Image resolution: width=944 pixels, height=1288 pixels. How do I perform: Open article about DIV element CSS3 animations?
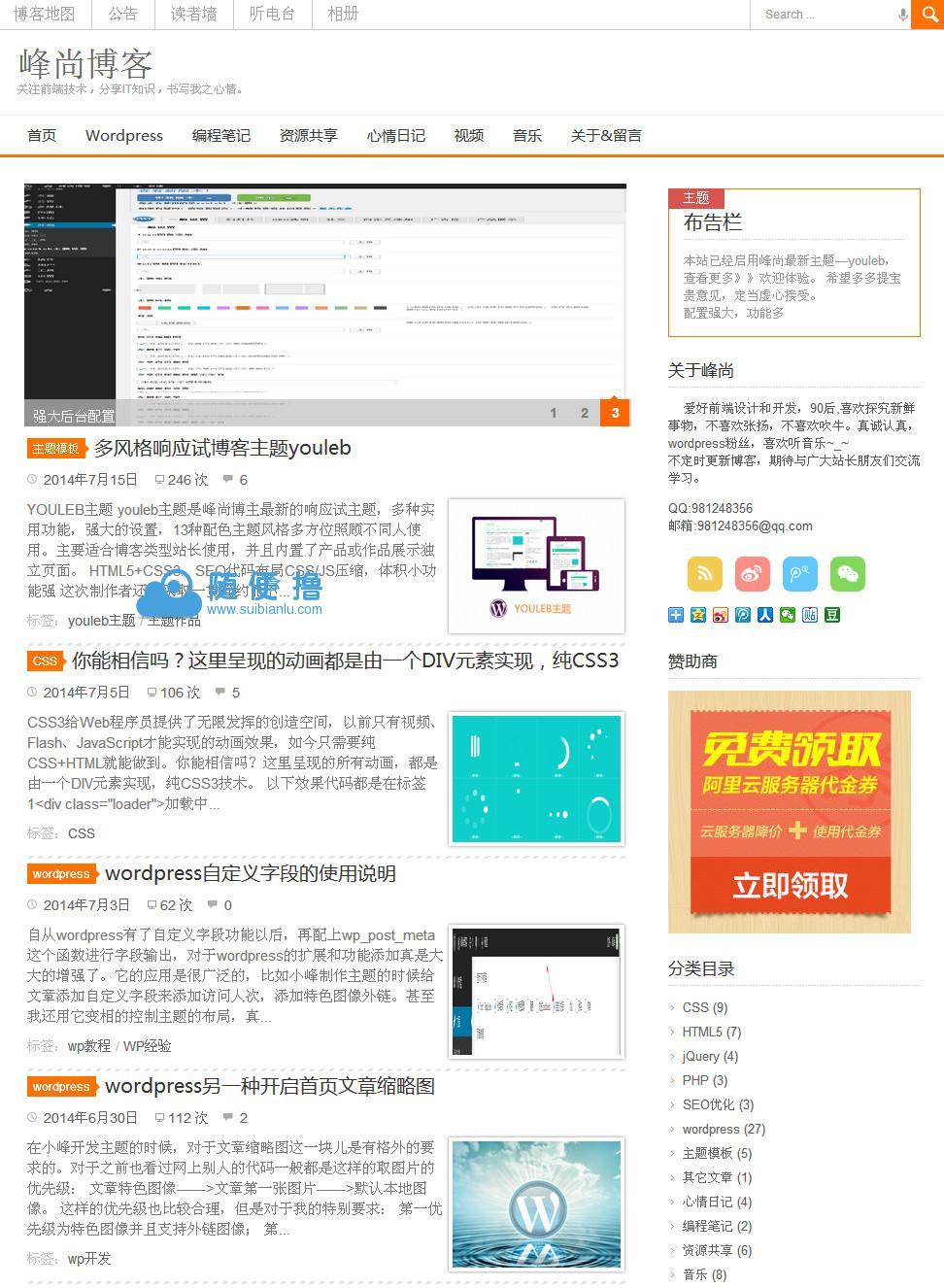coord(346,661)
